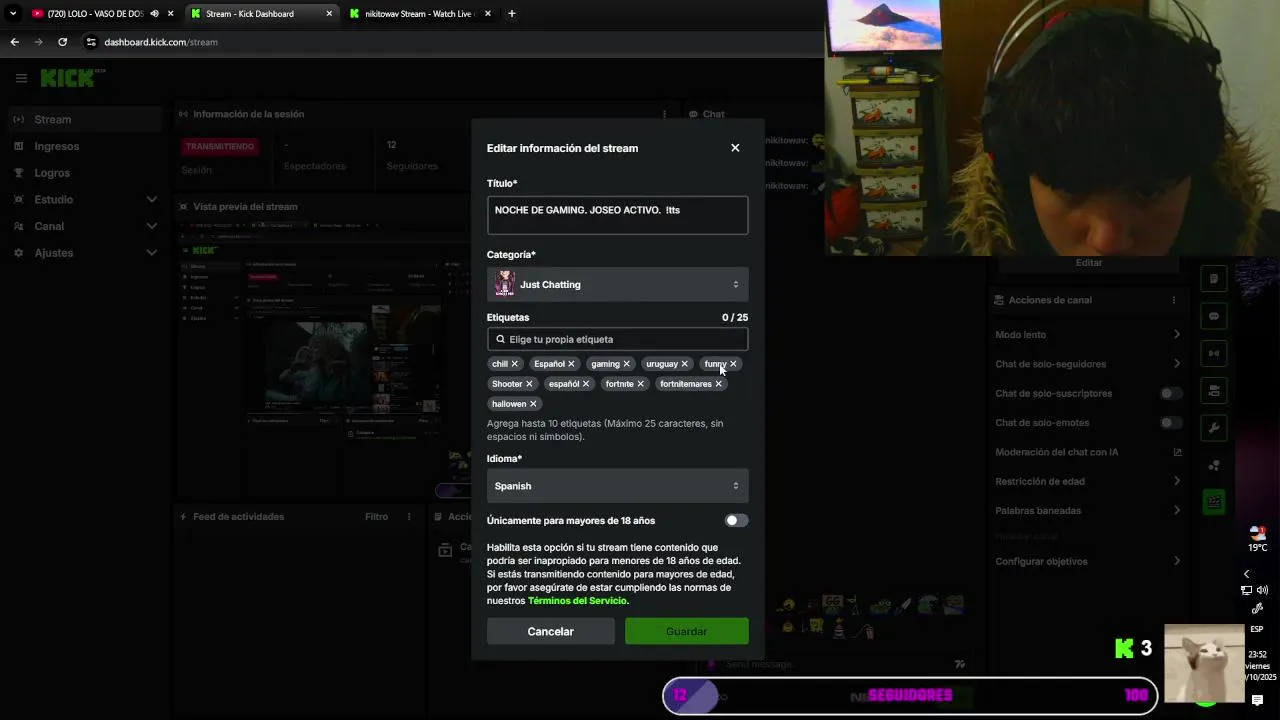Select the Stream - Kick Dashboard browser tab
The height and width of the screenshot is (720, 1280).
pos(262,14)
